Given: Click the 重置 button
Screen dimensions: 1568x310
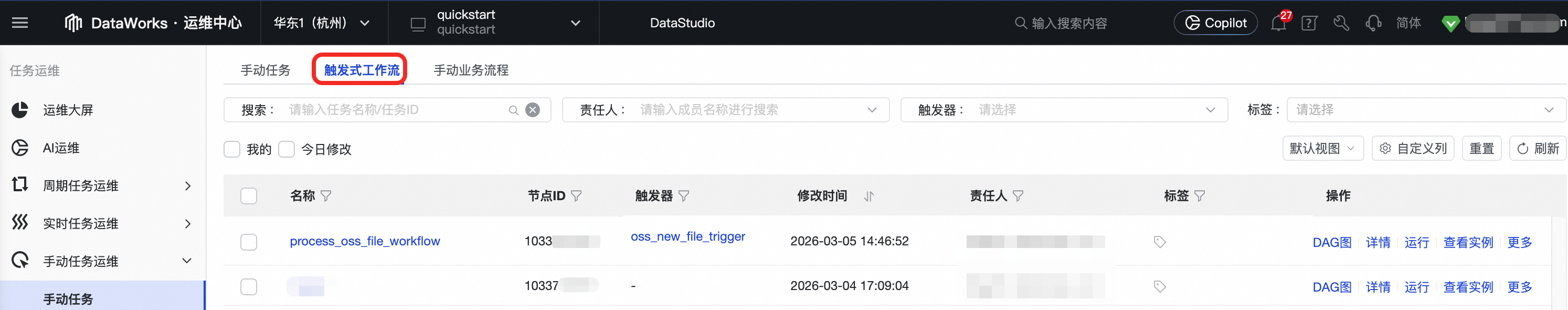Looking at the screenshot, I should (1481, 149).
